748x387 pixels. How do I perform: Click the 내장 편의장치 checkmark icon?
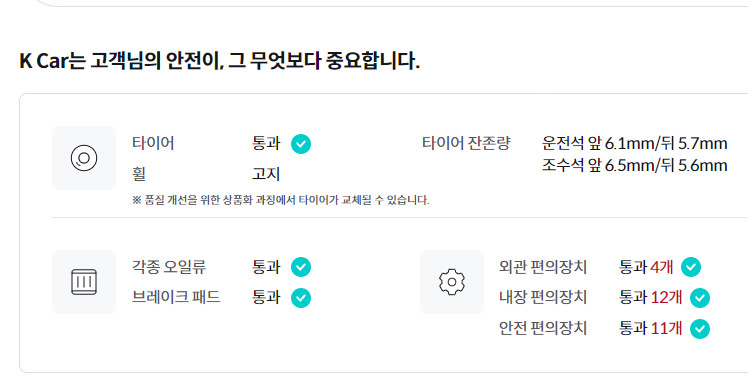pos(700,298)
